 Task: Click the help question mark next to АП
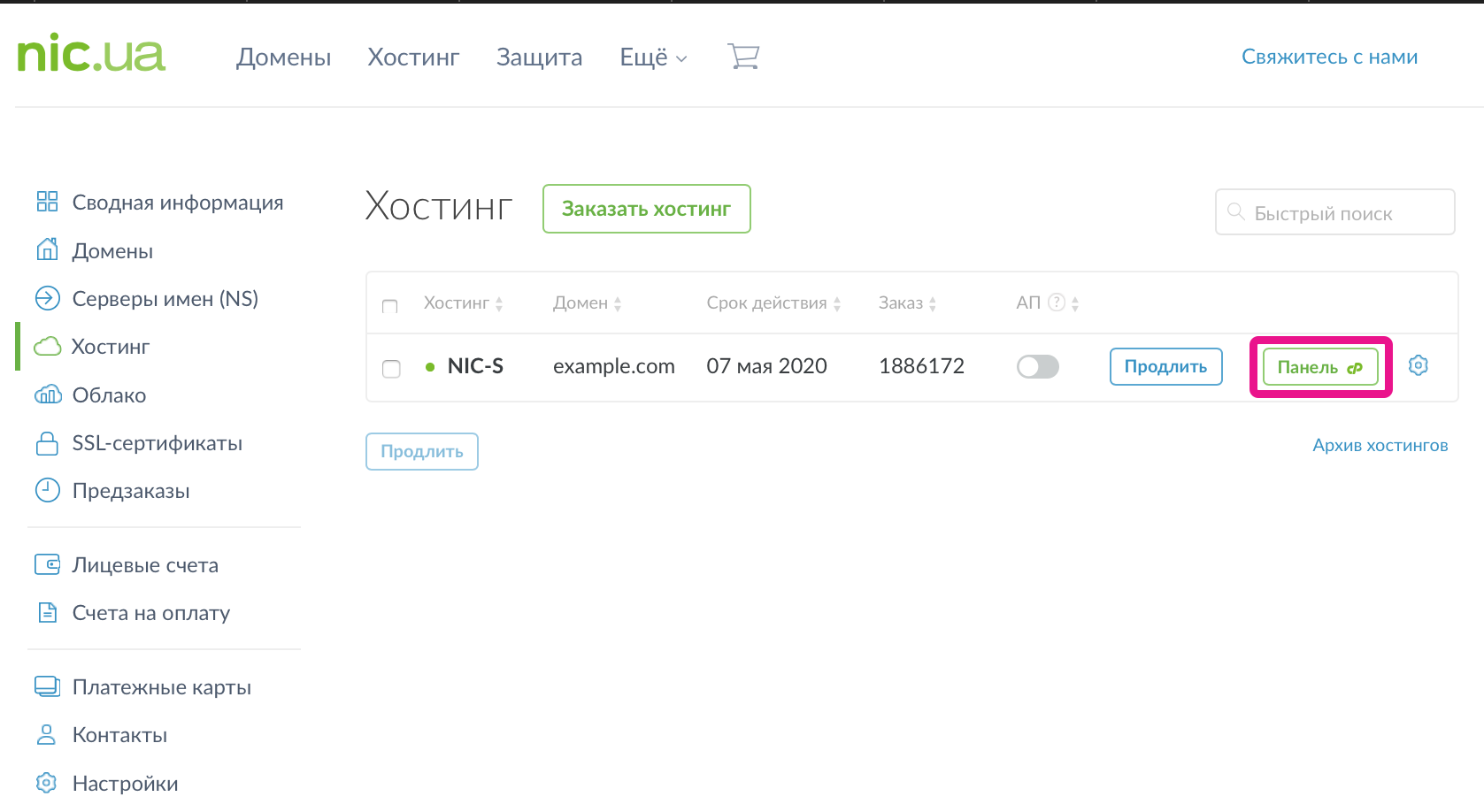tap(1056, 303)
